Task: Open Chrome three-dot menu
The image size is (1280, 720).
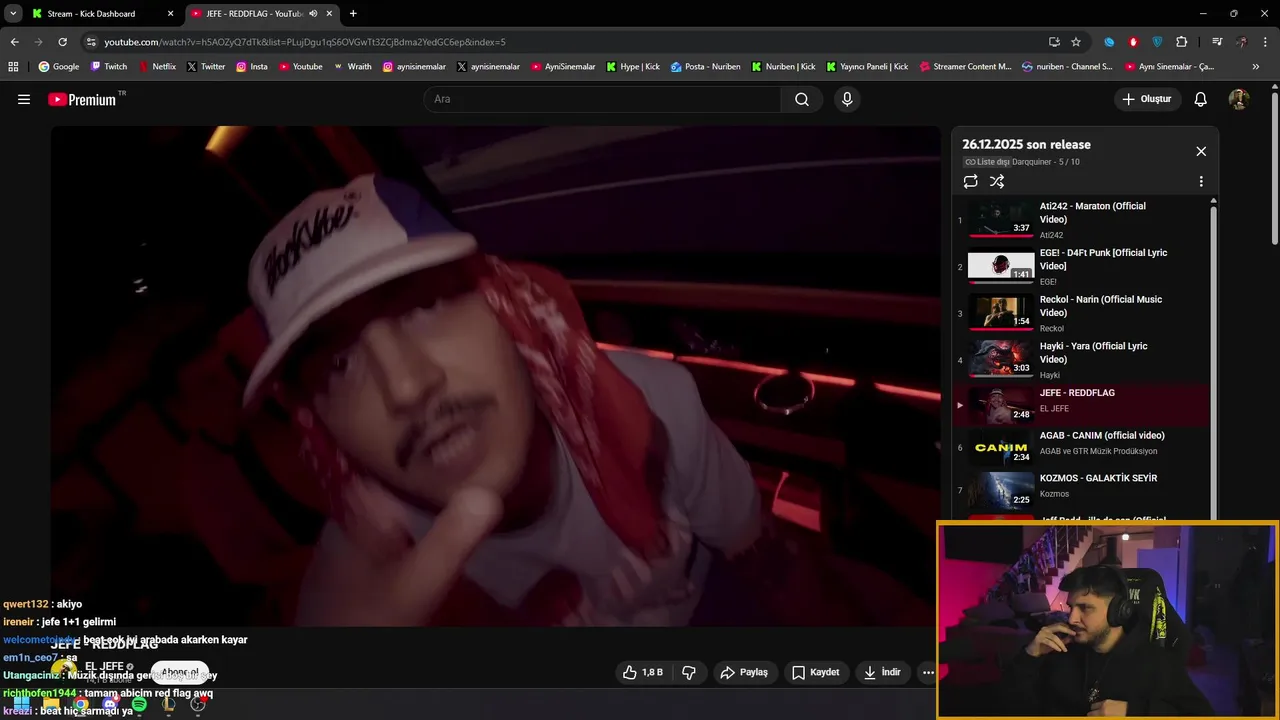Action: 1265,42
